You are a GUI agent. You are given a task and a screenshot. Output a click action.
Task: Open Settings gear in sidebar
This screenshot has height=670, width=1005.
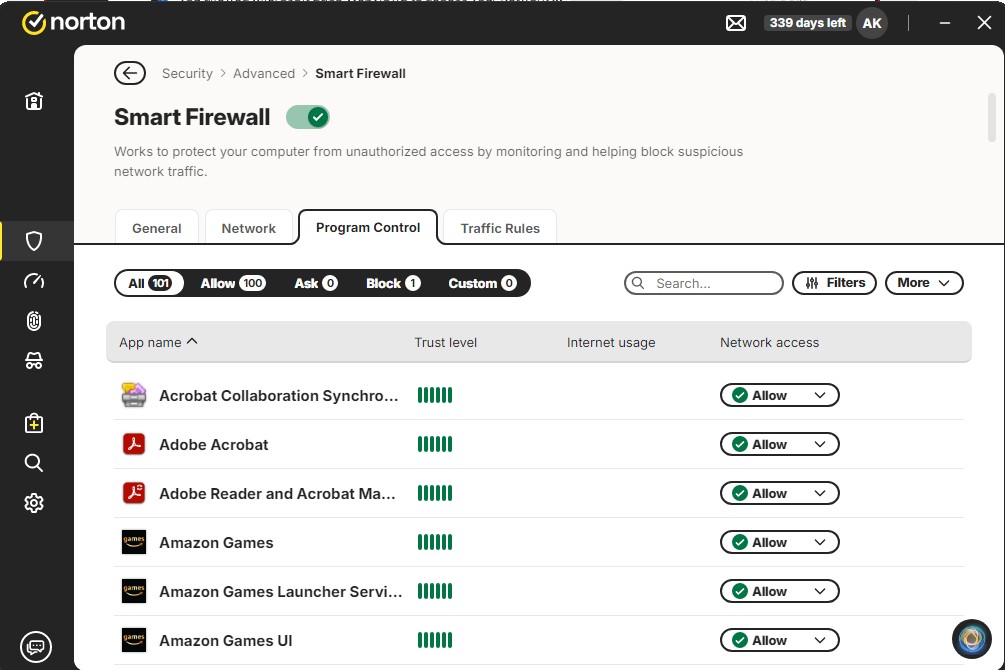(34, 503)
